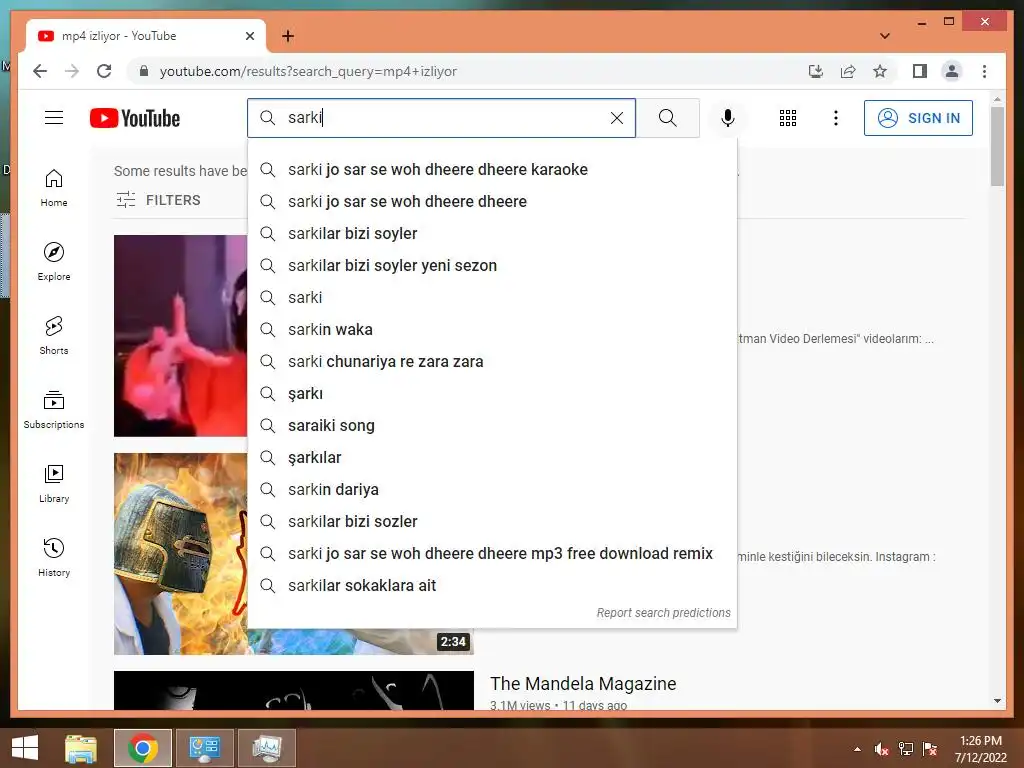Toggle Chrome side panel icon
Screen dimensions: 1024x768
920,71
